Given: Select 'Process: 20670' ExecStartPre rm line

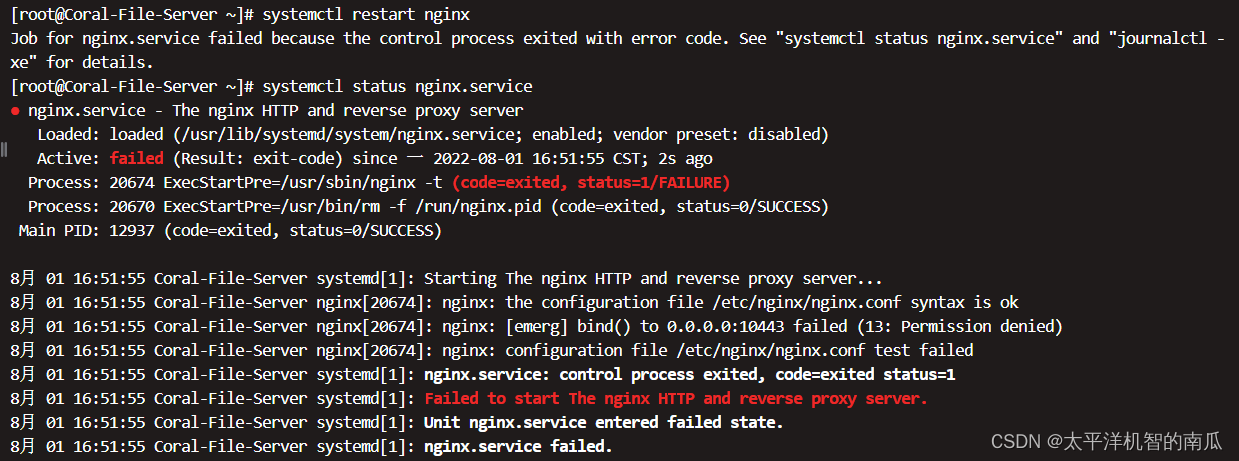Looking at the screenshot, I should [x=428, y=207].
